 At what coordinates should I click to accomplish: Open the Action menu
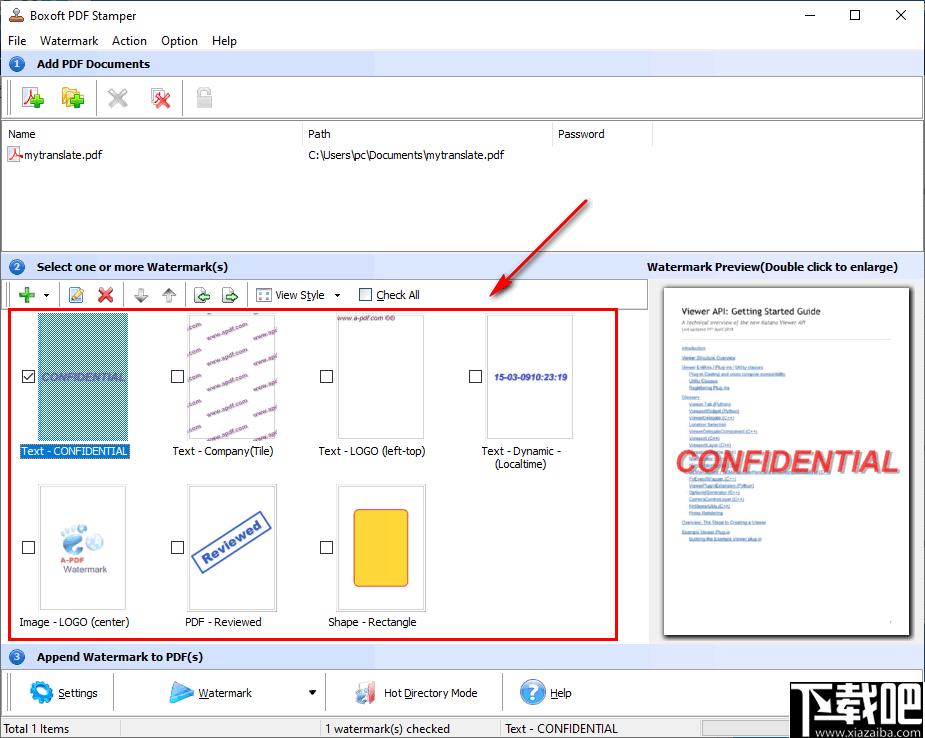[129, 41]
